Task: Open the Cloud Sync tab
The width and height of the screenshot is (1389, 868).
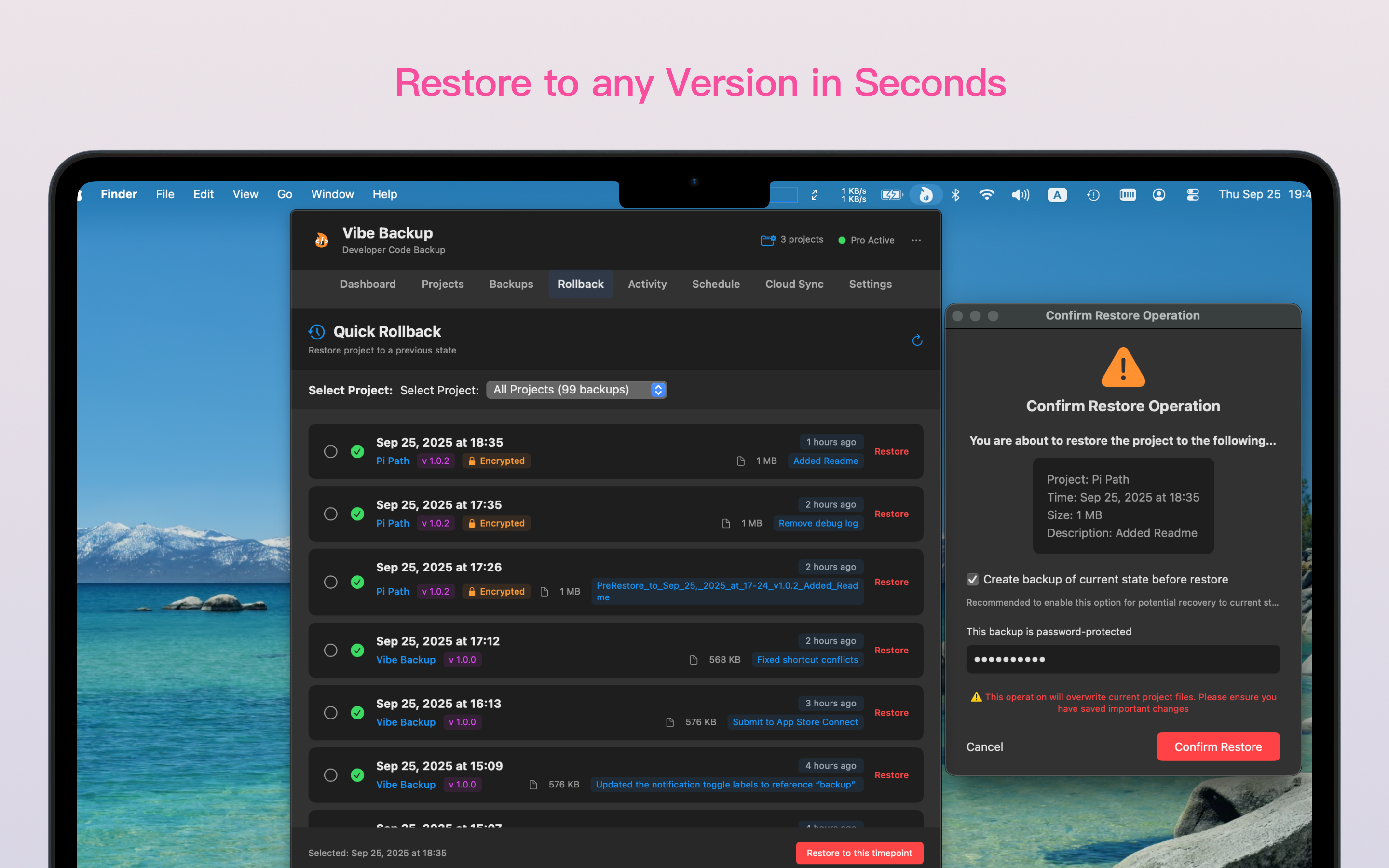Action: click(794, 284)
